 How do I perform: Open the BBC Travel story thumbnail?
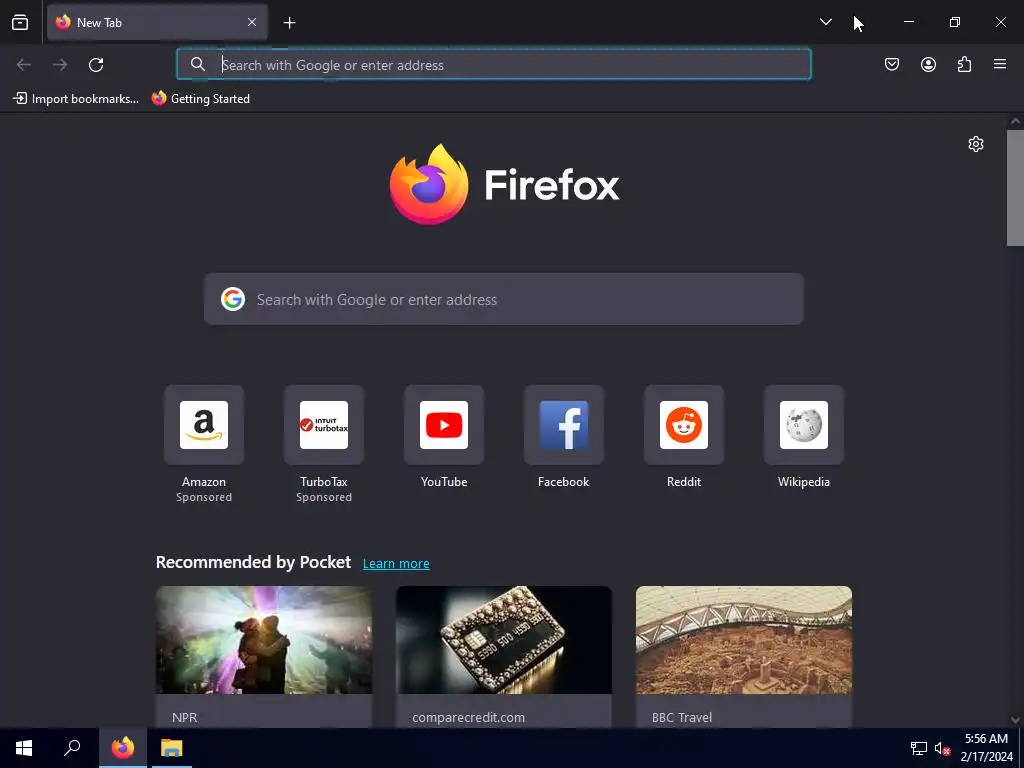coord(744,640)
